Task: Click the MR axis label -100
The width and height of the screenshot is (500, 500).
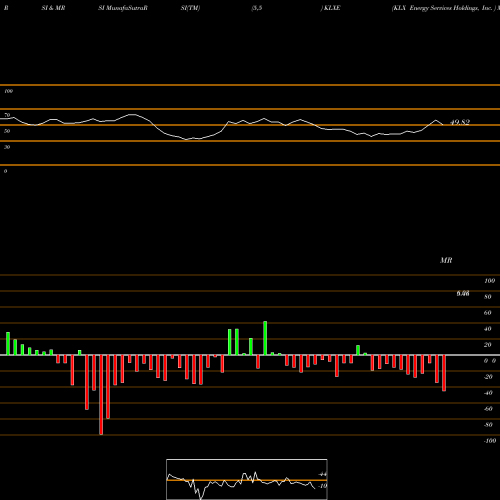Action: click(x=490, y=441)
